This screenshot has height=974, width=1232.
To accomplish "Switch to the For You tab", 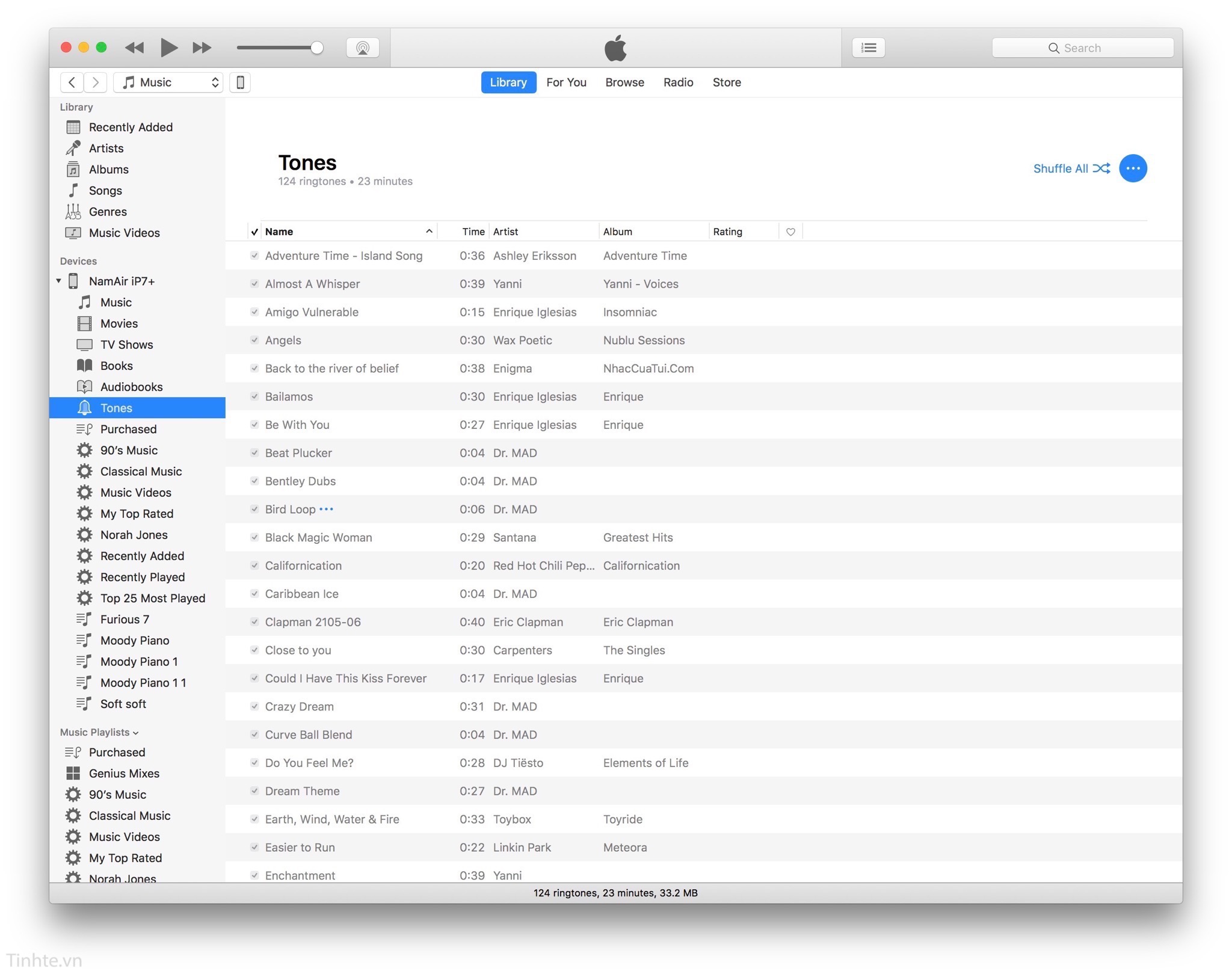I will pyautogui.click(x=566, y=82).
